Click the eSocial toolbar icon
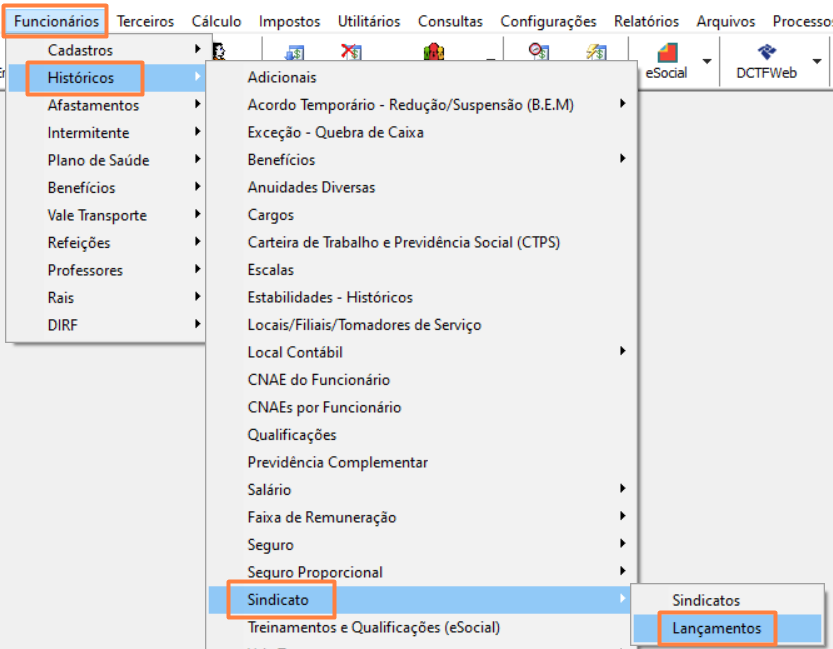This screenshot has height=649, width=833. pyautogui.click(x=667, y=55)
